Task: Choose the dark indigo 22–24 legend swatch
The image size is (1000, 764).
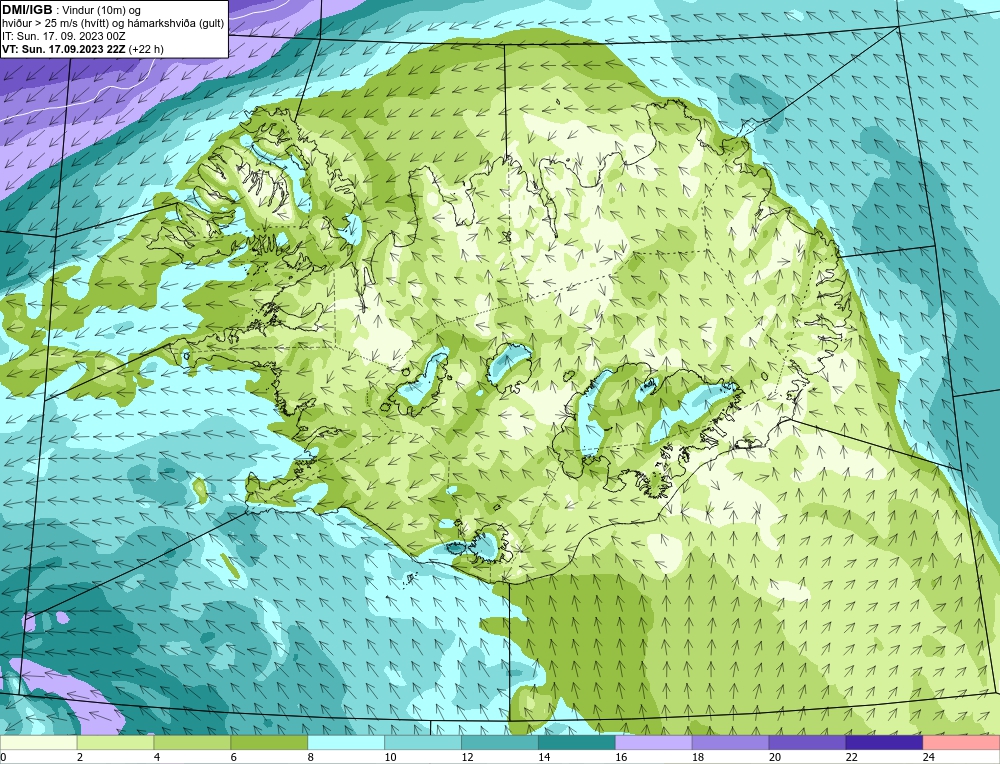Action: 885,743
